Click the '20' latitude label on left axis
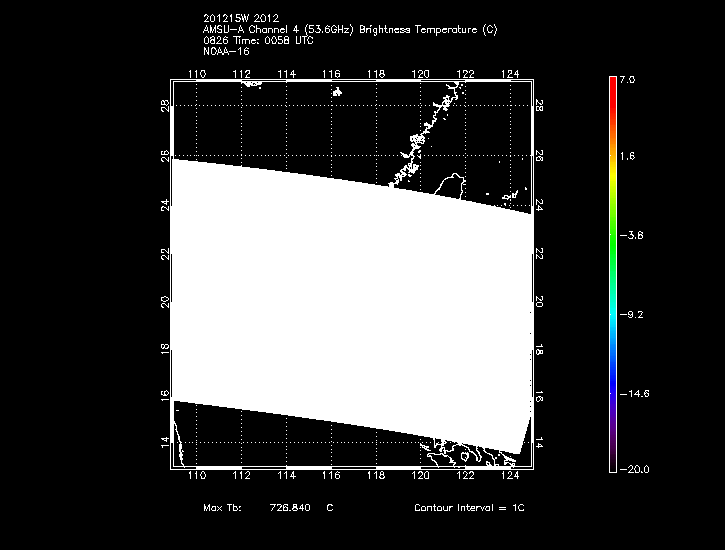Viewport: 725px width, 550px height. coord(165,302)
